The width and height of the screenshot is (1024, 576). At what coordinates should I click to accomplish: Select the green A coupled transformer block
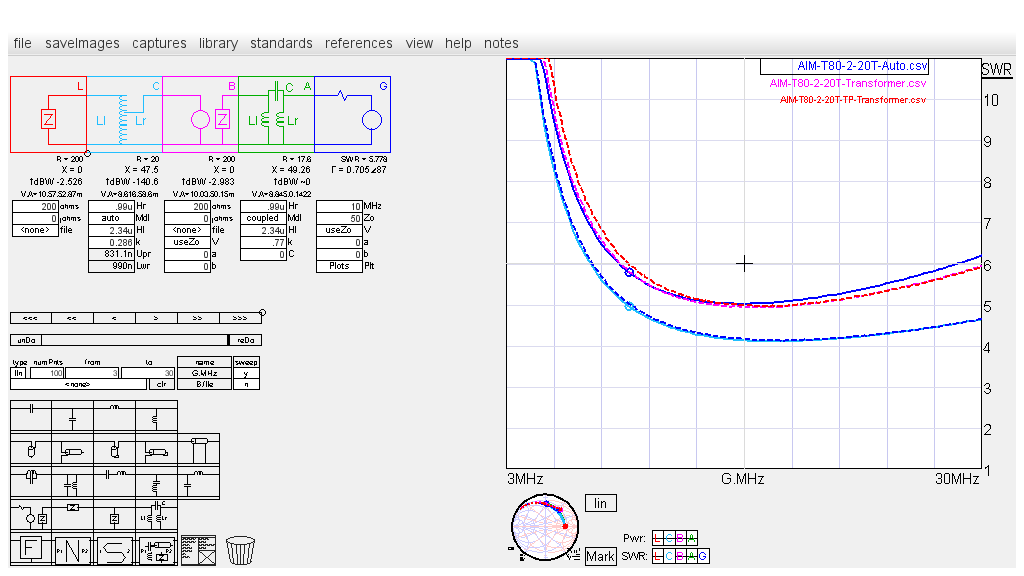(x=276, y=114)
